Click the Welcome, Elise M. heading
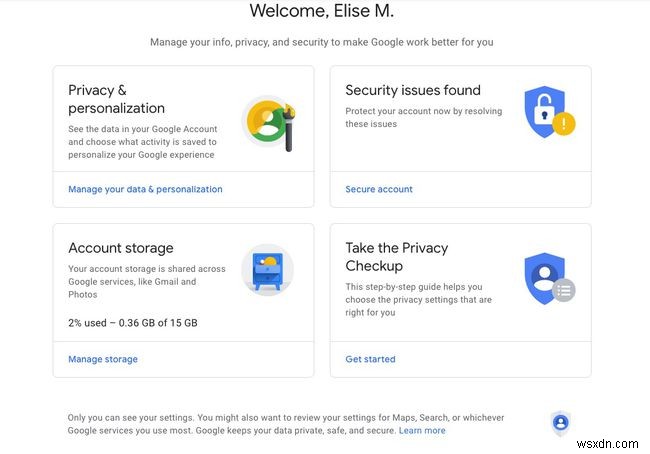650x454 pixels. coord(321,11)
